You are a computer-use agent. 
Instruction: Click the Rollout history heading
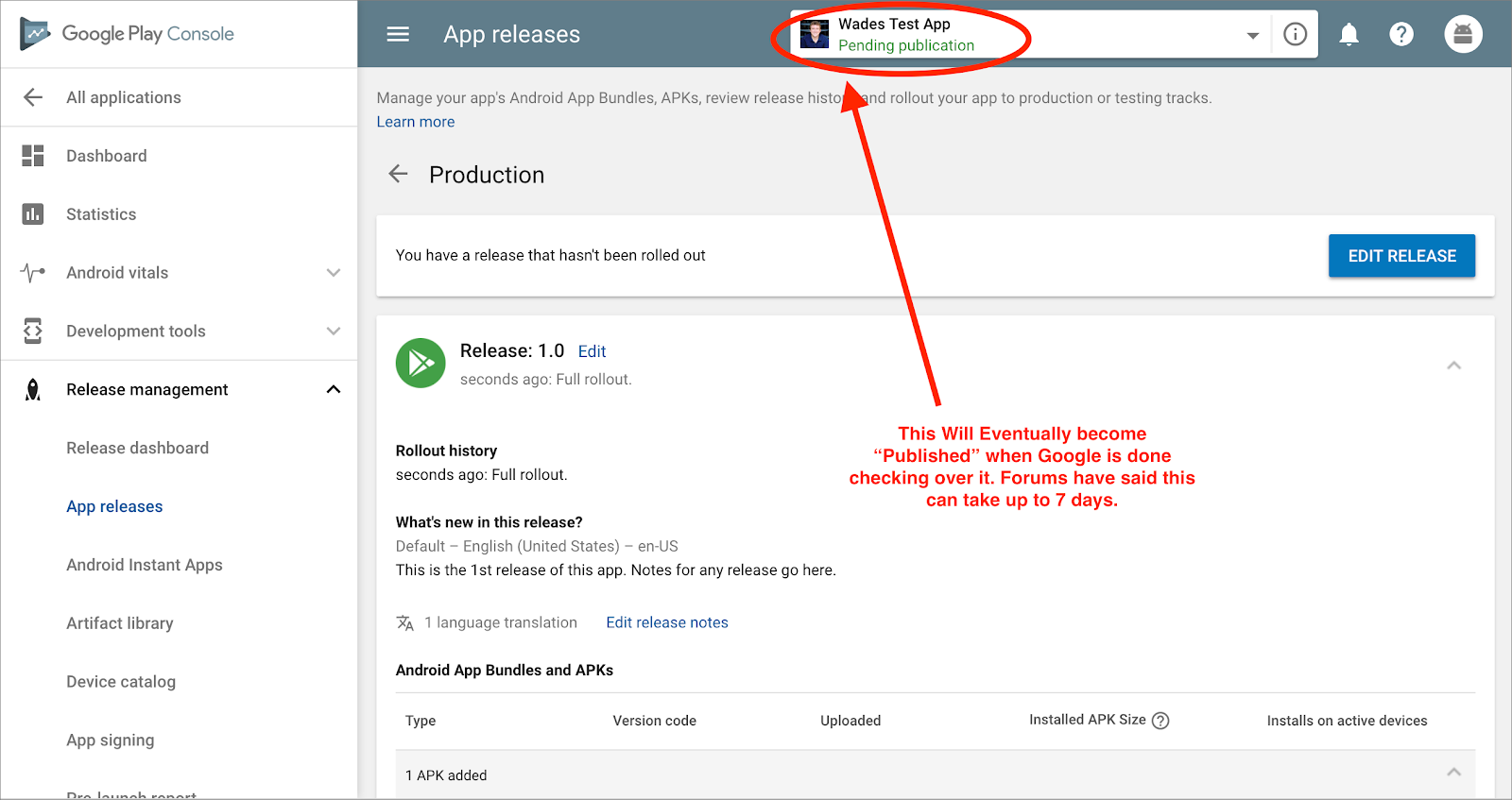[x=446, y=451]
